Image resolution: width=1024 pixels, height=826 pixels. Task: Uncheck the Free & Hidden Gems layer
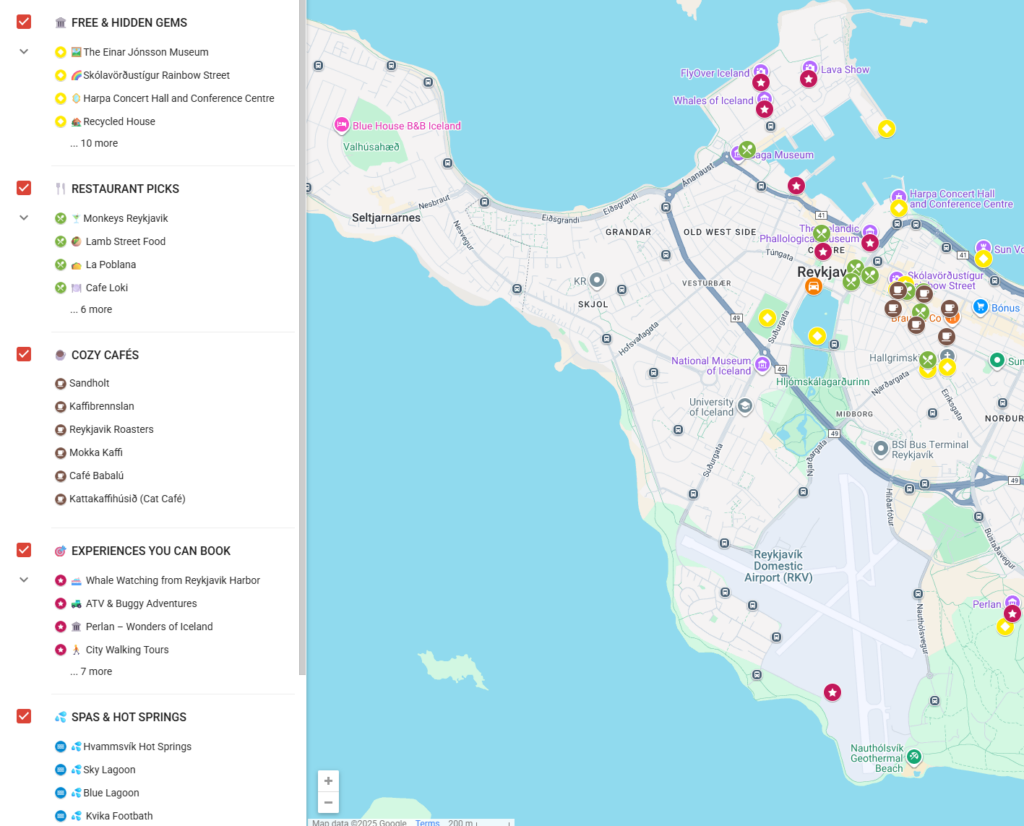(24, 22)
